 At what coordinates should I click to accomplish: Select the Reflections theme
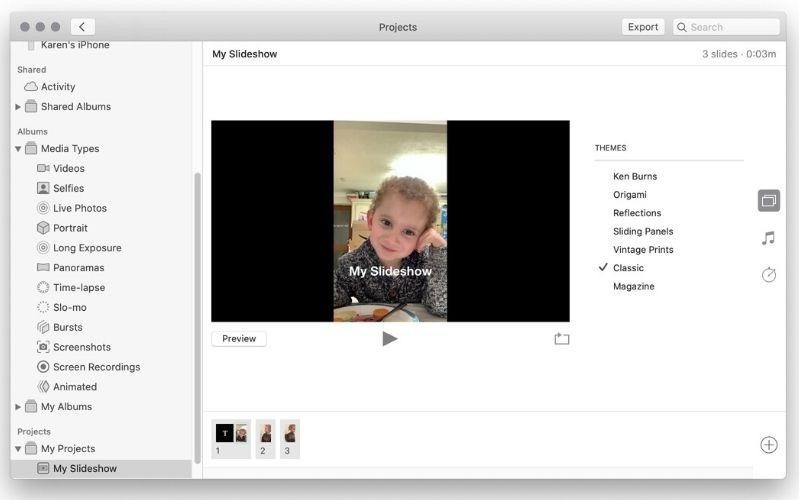click(x=637, y=213)
